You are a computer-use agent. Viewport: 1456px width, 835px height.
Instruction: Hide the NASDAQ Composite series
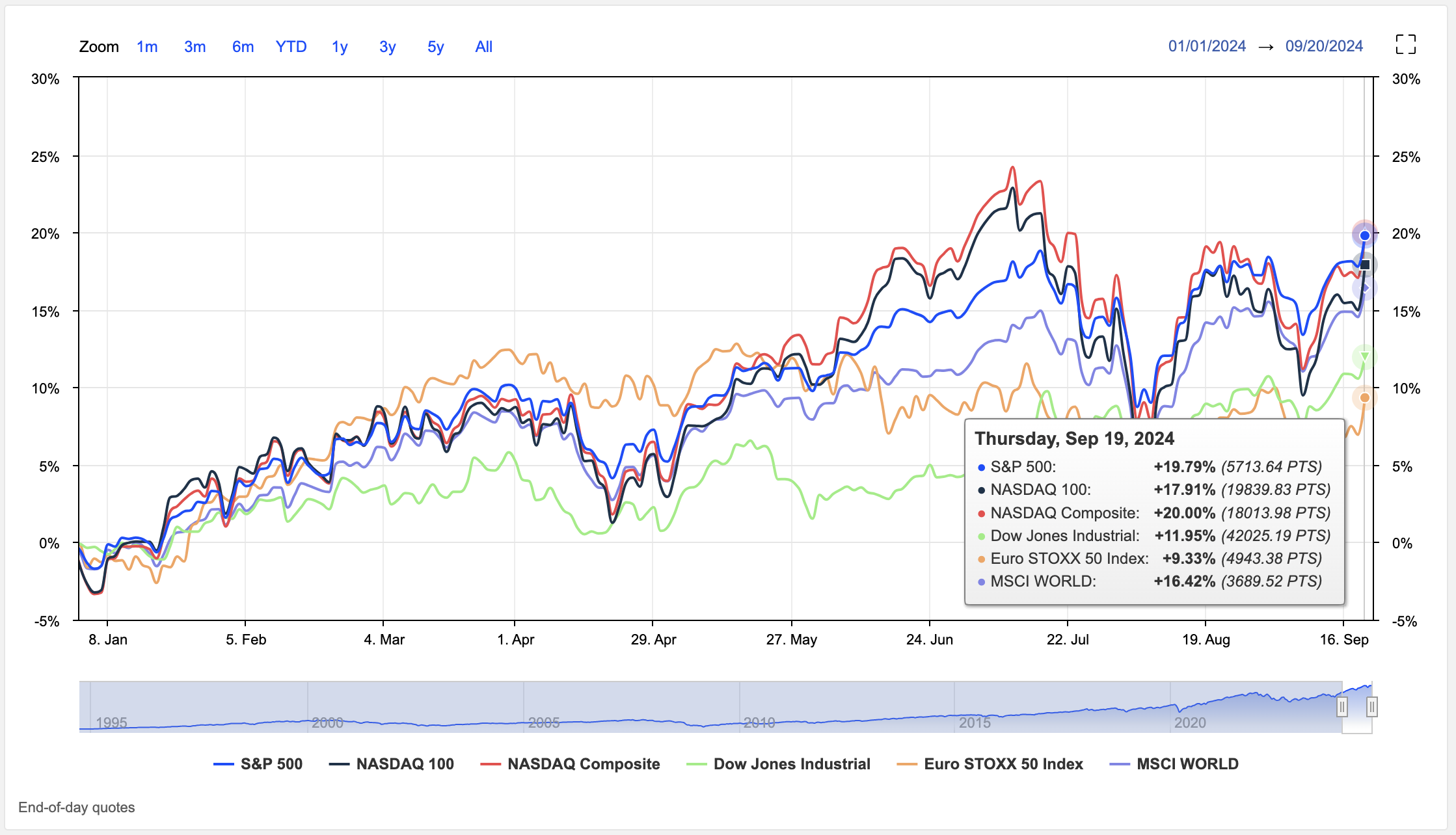[570, 764]
